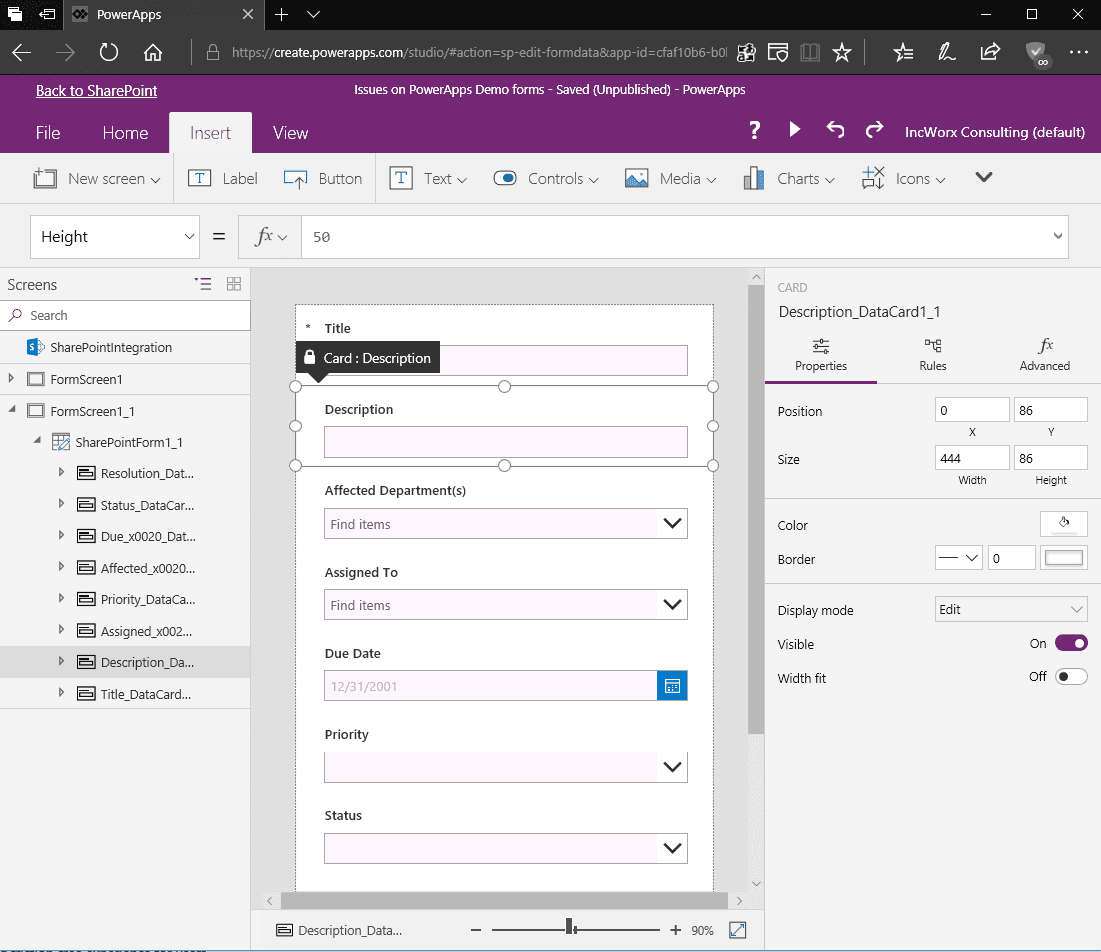
Task: Insert a Button control from the ribbon
Action: coord(322,178)
